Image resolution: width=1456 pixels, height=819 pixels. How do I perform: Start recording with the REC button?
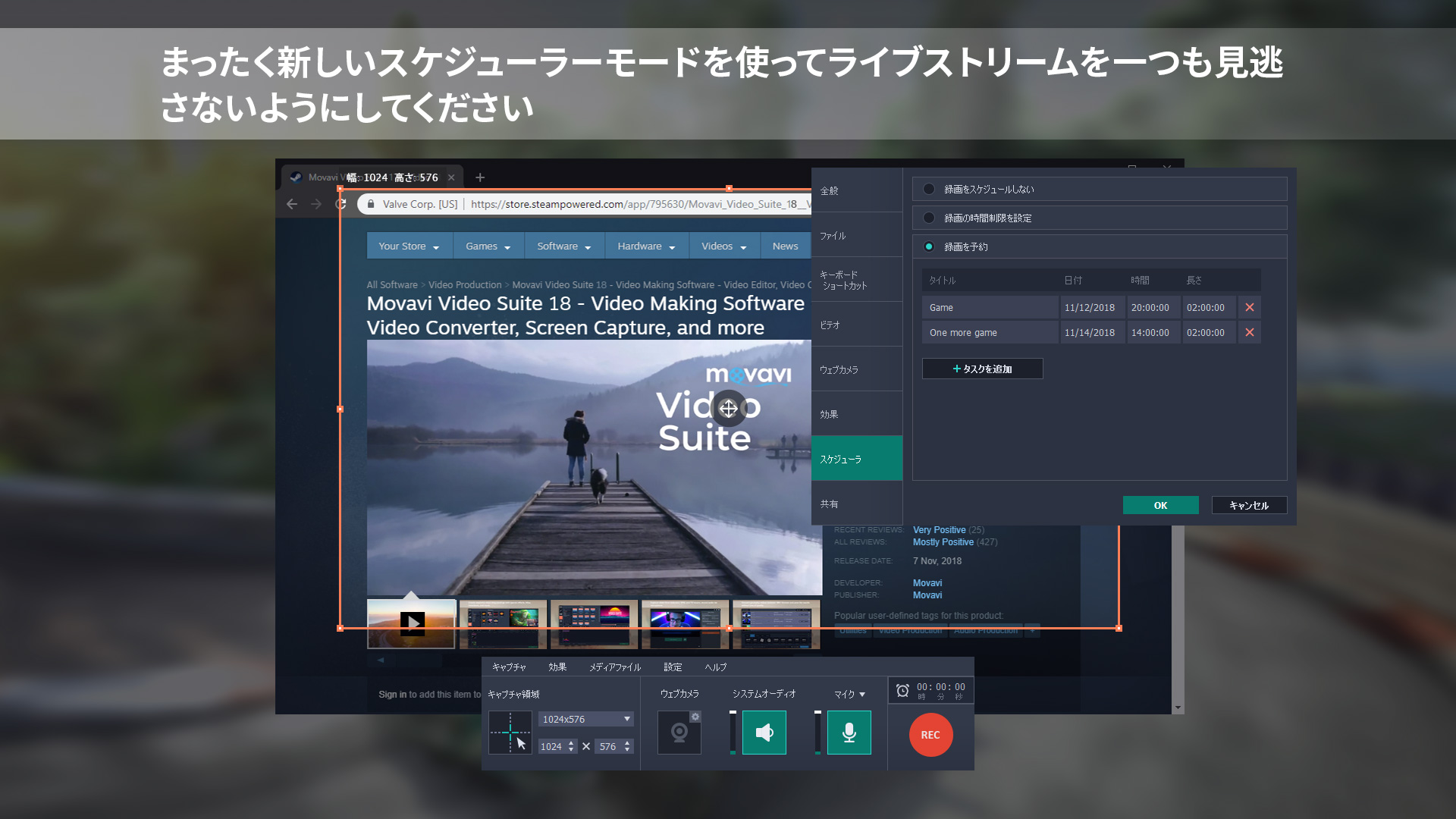[x=930, y=735]
